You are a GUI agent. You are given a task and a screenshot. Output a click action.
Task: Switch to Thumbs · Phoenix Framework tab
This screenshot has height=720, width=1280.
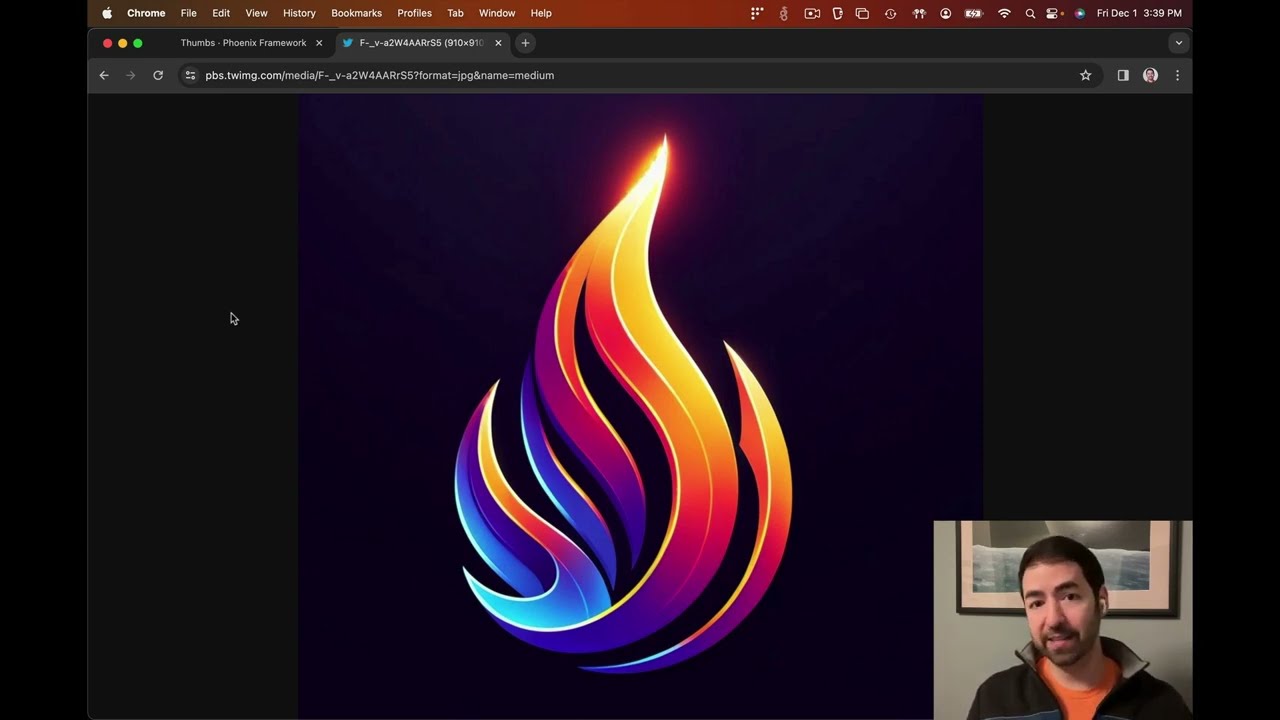pyautogui.click(x=243, y=43)
